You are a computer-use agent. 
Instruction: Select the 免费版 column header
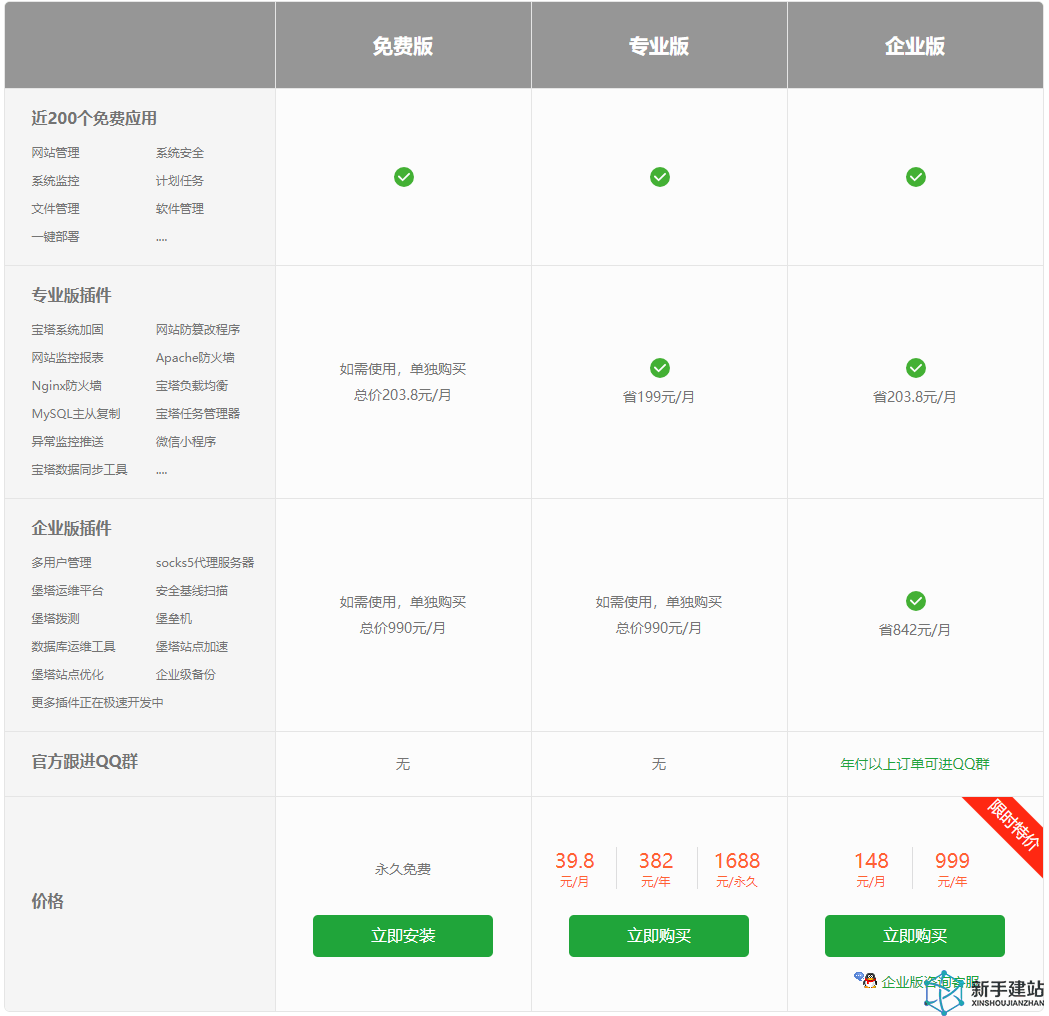(403, 45)
